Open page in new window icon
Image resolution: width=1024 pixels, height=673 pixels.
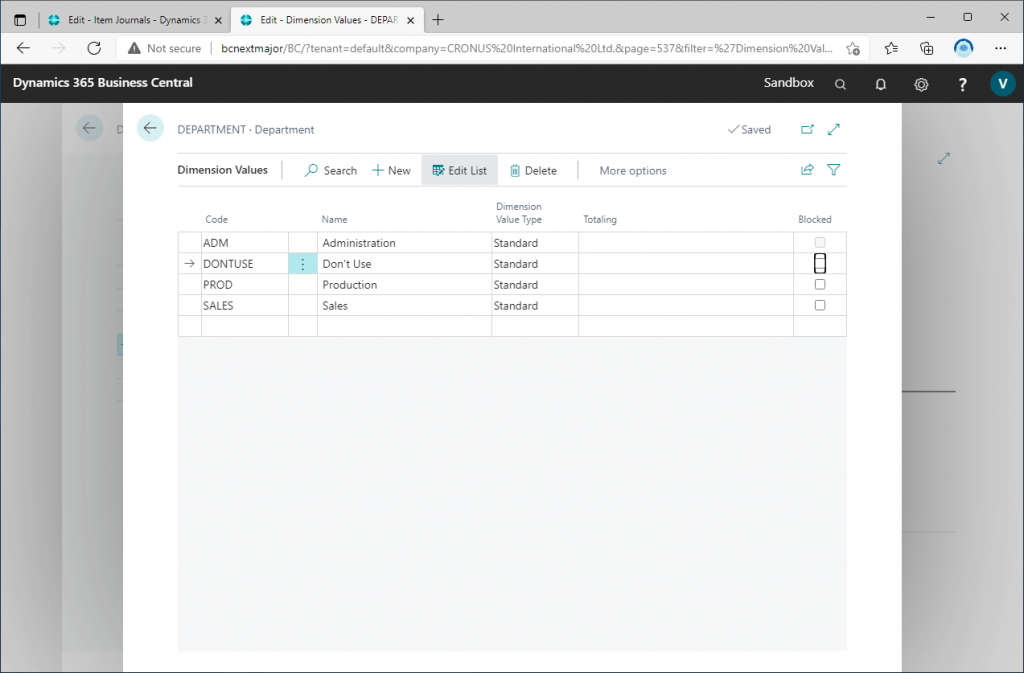[x=807, y=129]
